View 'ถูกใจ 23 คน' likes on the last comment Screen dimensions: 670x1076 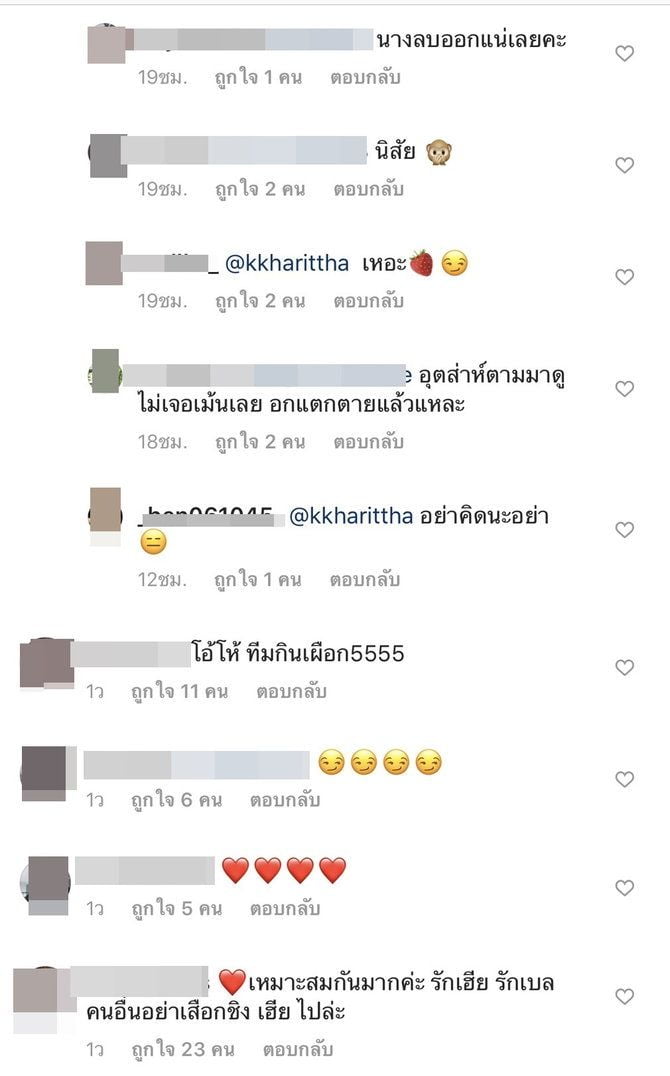point(183,1050)
